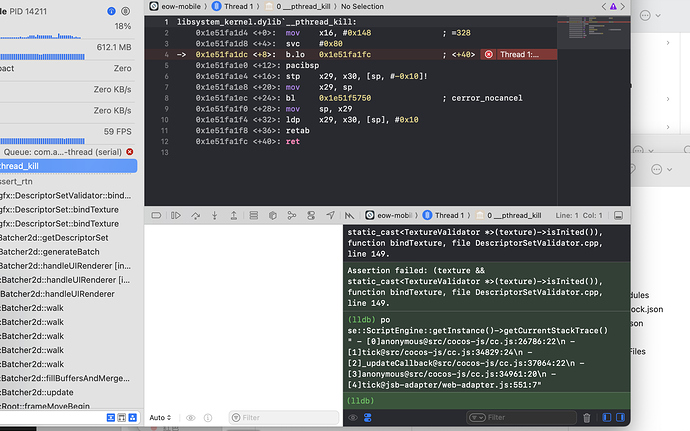Select Batcher2d::getDescriptorSet stack frame
This screenshot has width=690, height=431.
tap(68, 238)
